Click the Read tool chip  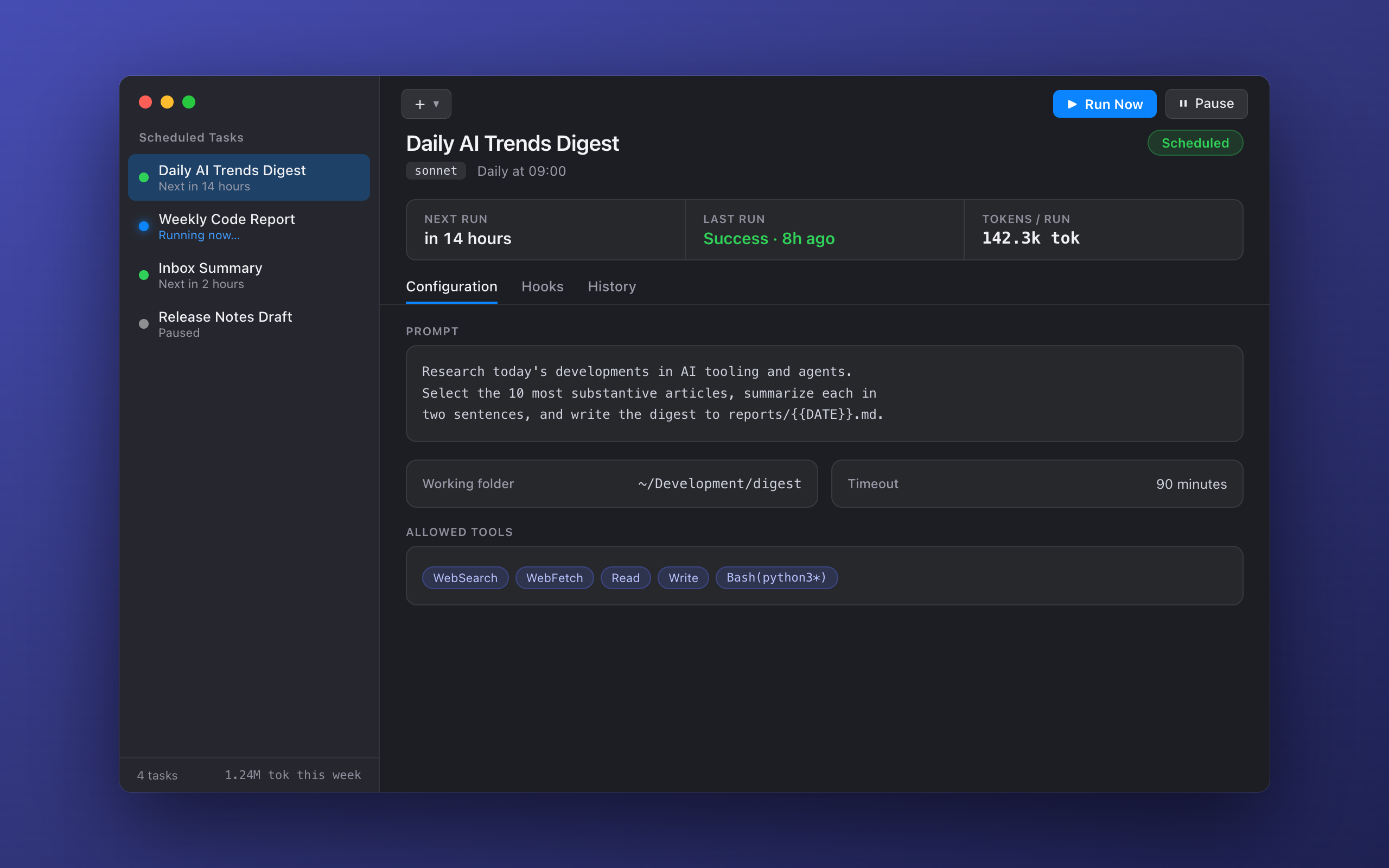(626, 578)
